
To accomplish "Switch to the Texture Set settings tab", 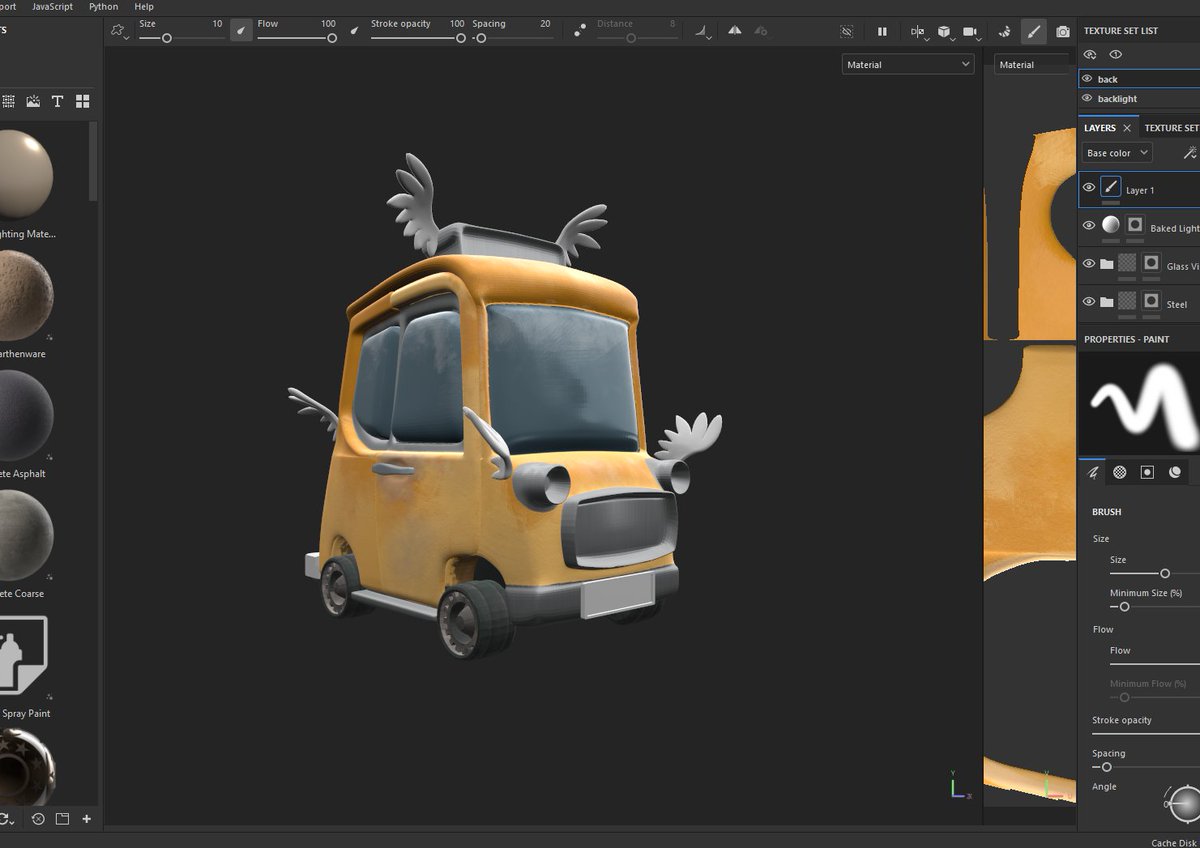I will tap(1171, 128).
